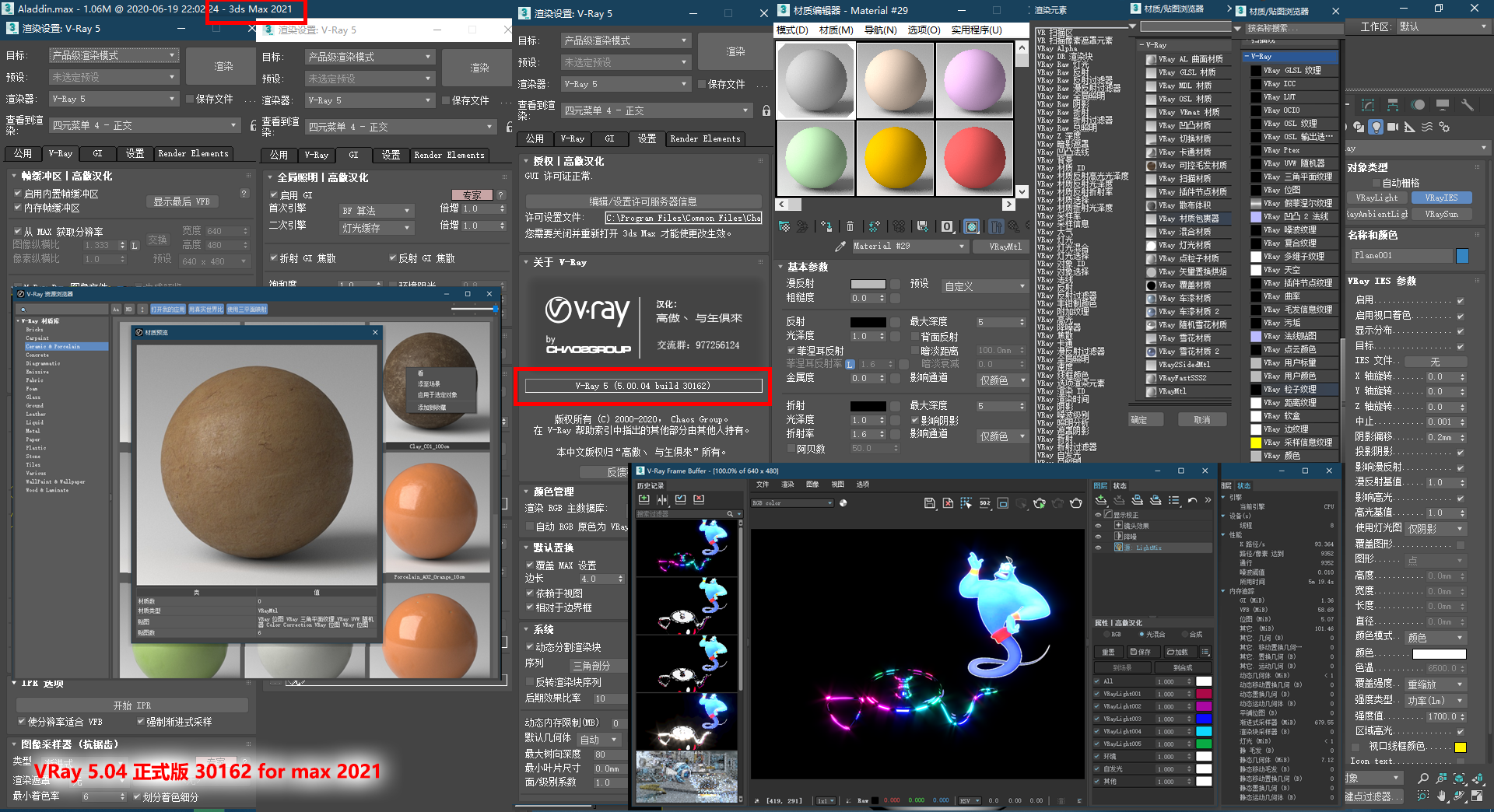The image size is (1494, 812).
Task: Click the start interactive render teapot icon
Action: [1040, 503]
